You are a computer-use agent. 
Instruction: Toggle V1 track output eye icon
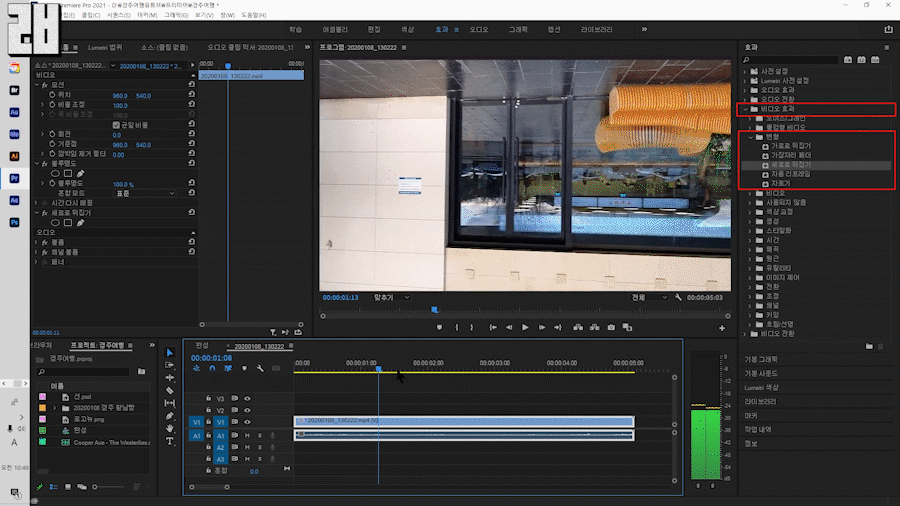[247, 423]
